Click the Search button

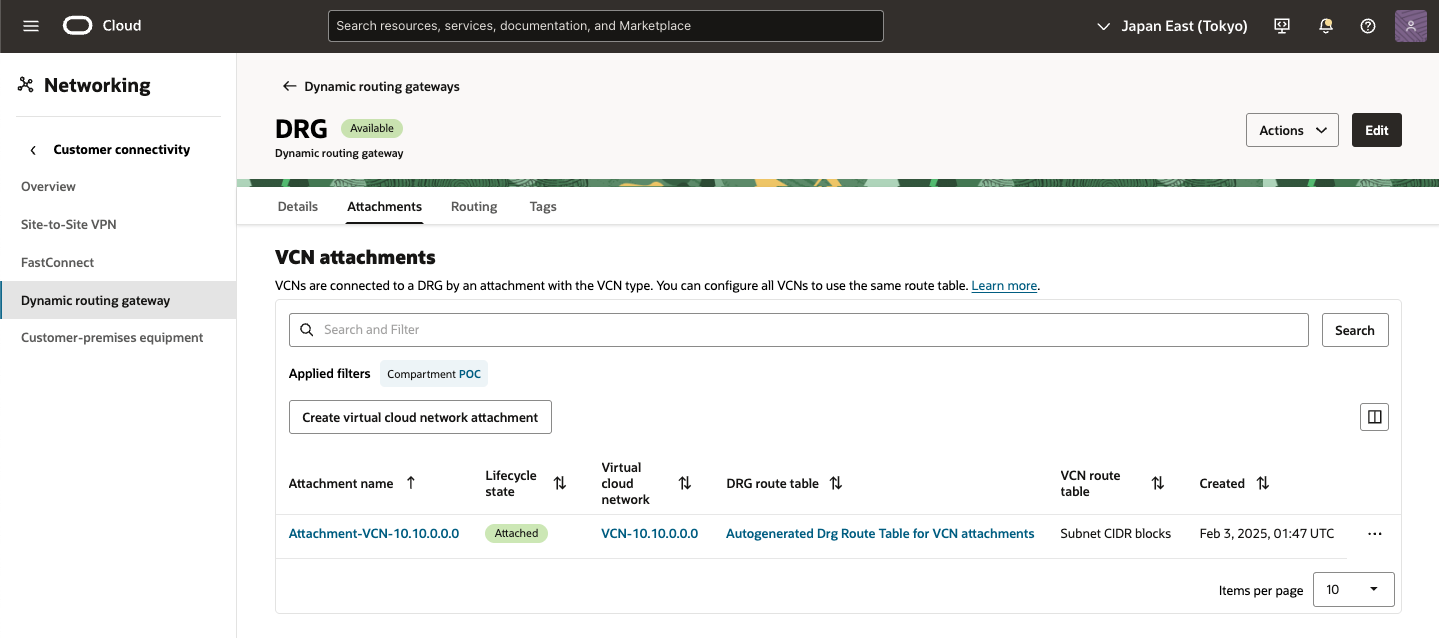[1355, 330]
